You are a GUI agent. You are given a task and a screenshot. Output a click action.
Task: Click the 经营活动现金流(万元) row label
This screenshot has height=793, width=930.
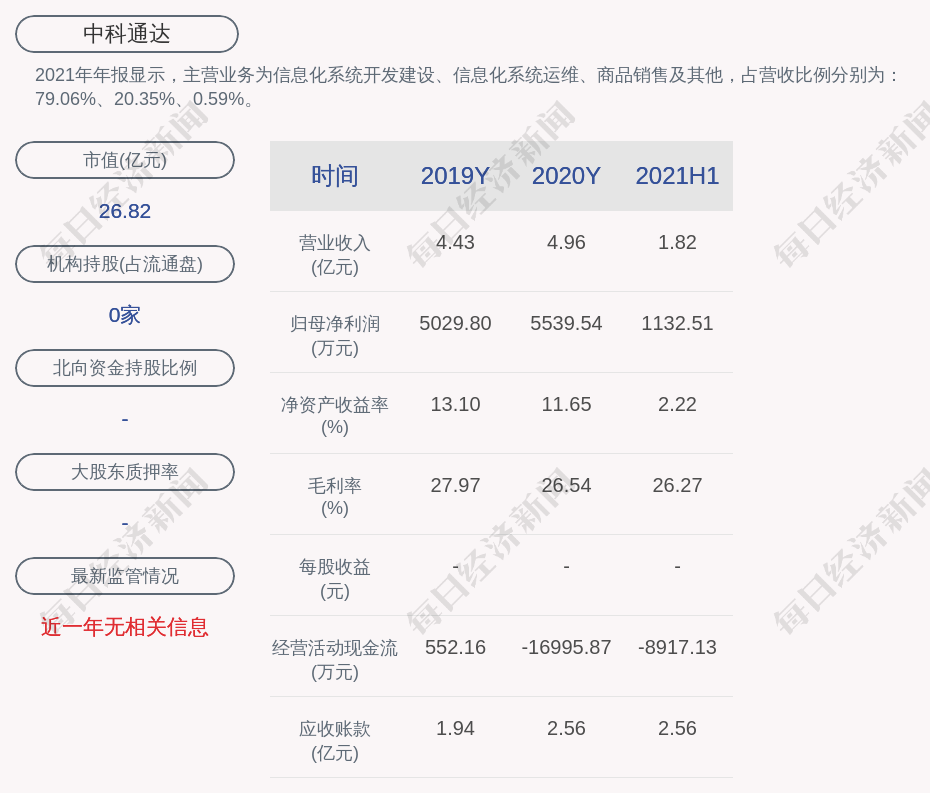[x=334, y=660]
